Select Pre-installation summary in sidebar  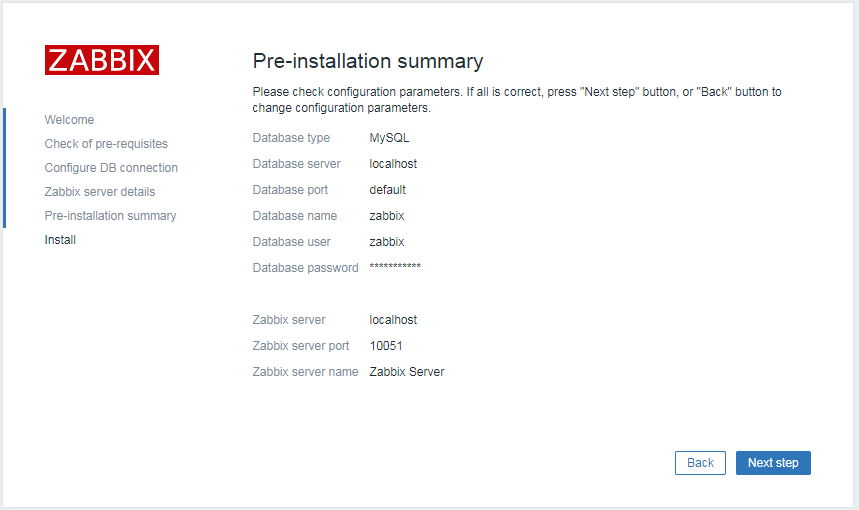[110, 216]
